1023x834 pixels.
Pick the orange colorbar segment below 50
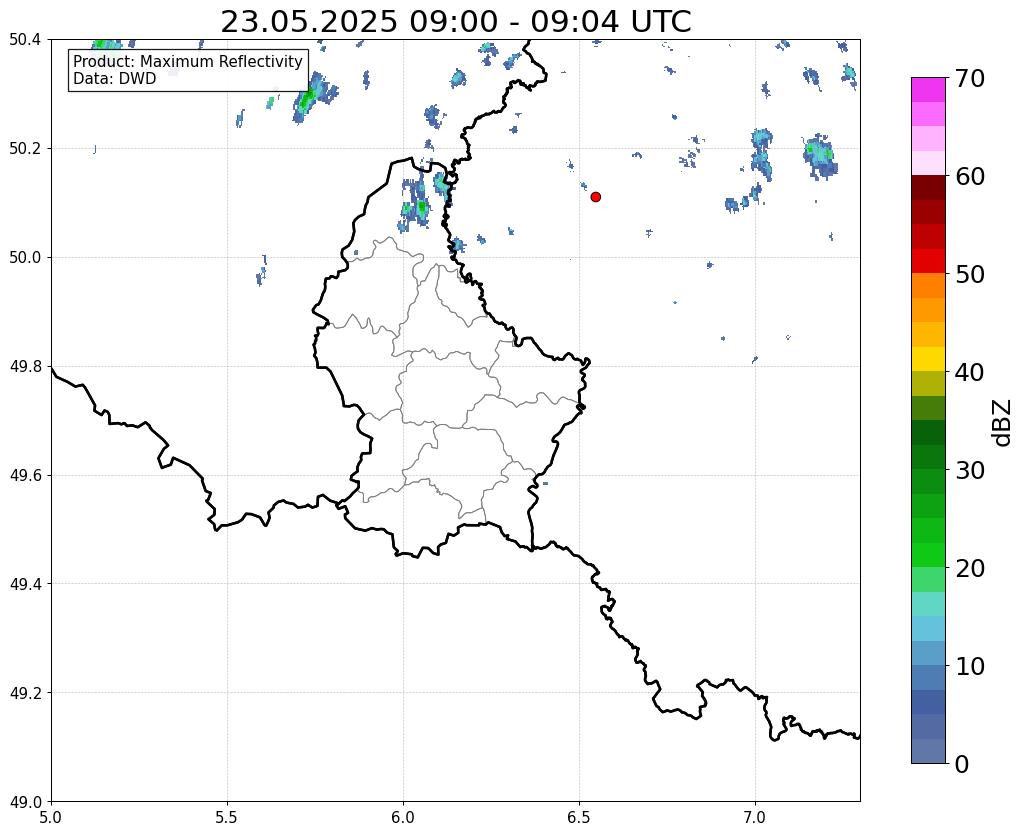tap(928, 286)
